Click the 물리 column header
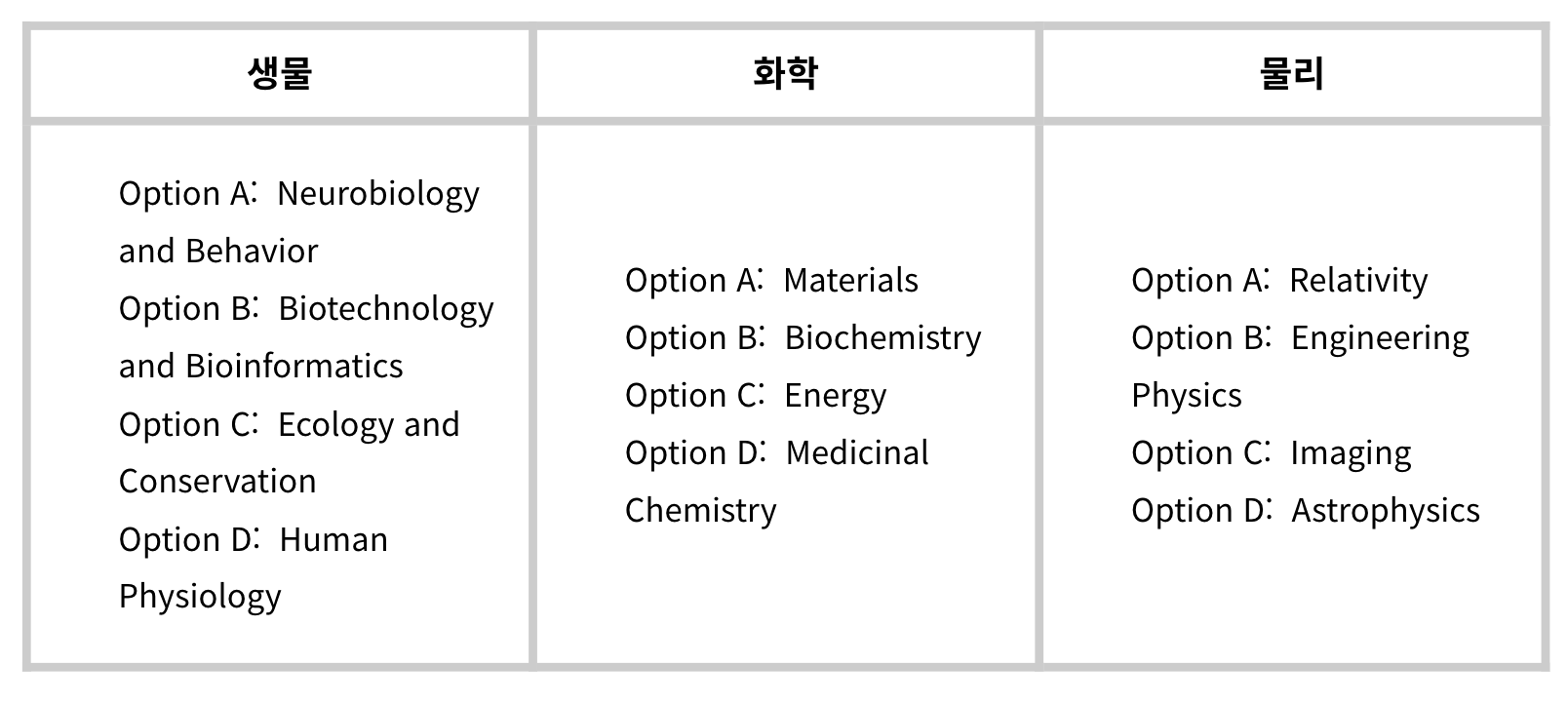The height and width of the screenshot is (704, 1568). click(x=1292, y=74)
